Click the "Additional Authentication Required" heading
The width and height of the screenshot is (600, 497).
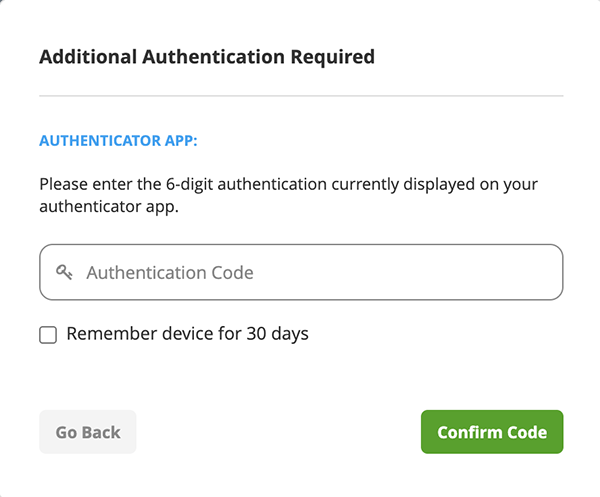[207, 57]
